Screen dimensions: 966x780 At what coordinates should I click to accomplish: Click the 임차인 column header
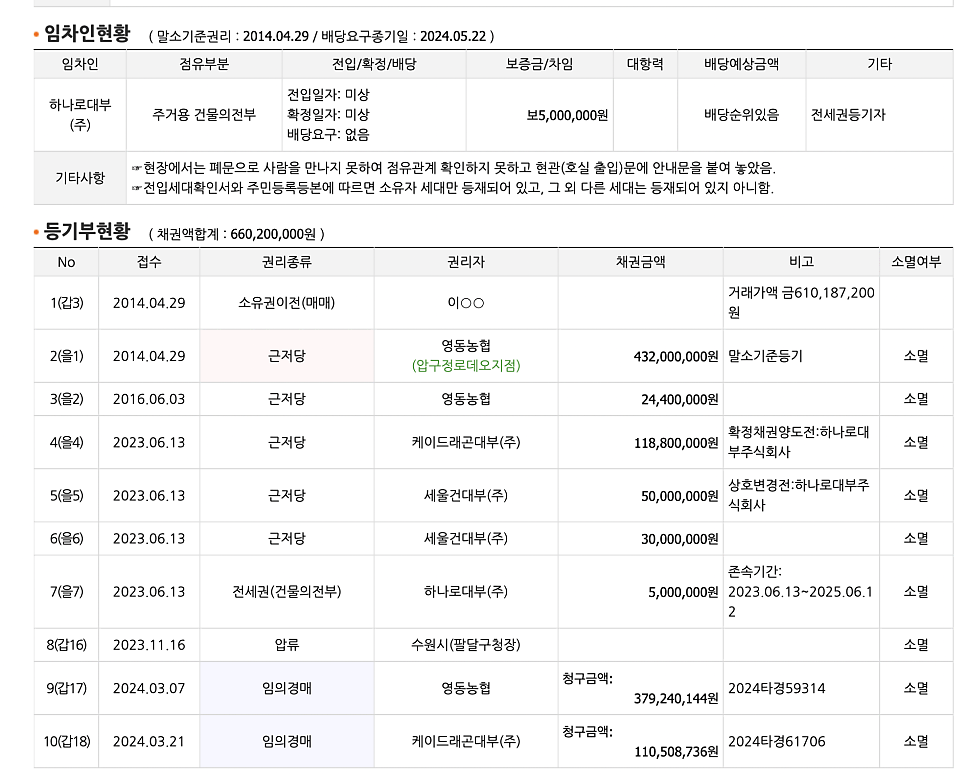click(x=80, y=64)
